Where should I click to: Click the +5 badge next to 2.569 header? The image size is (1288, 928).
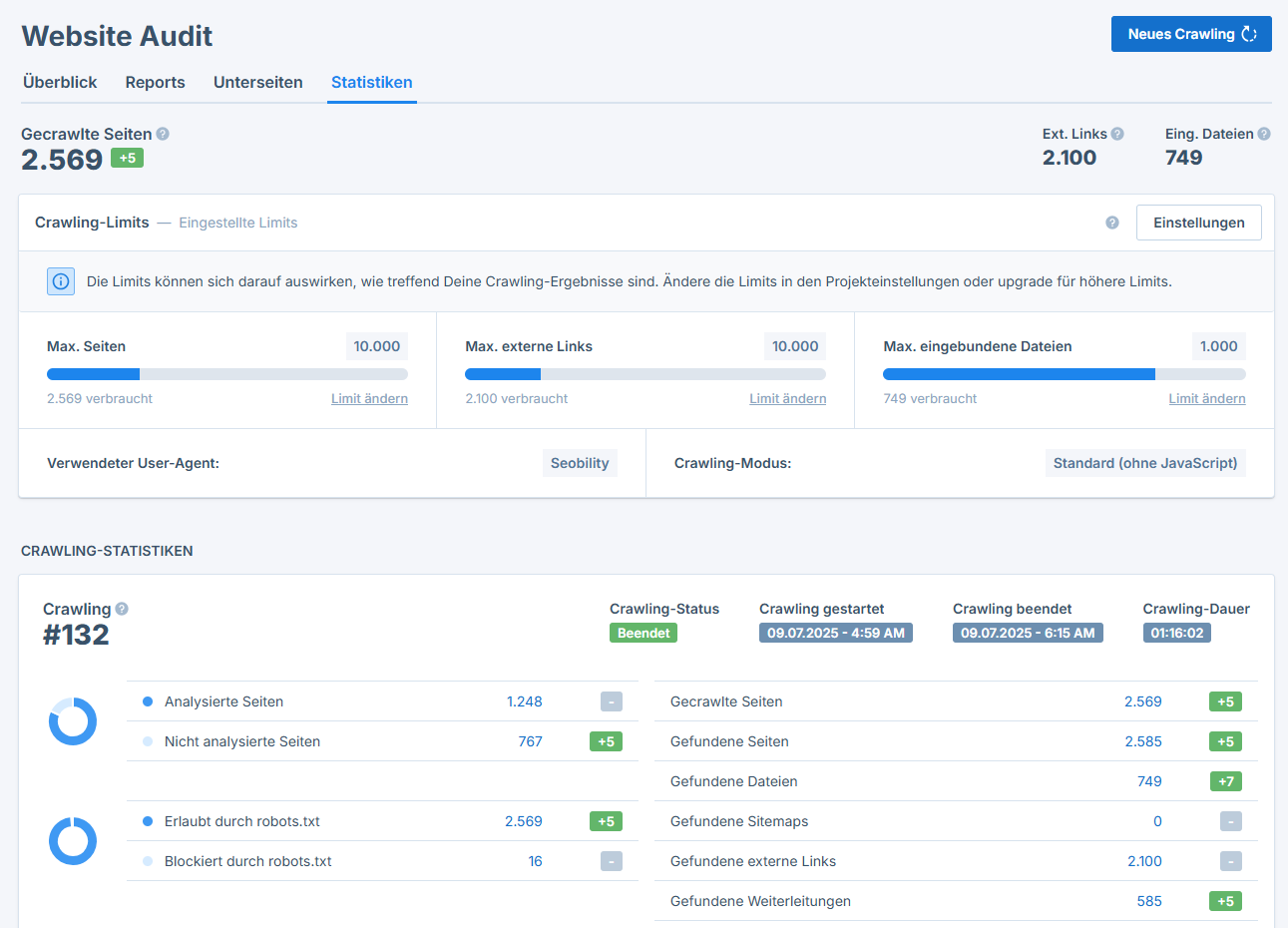(x=128, y=158)
